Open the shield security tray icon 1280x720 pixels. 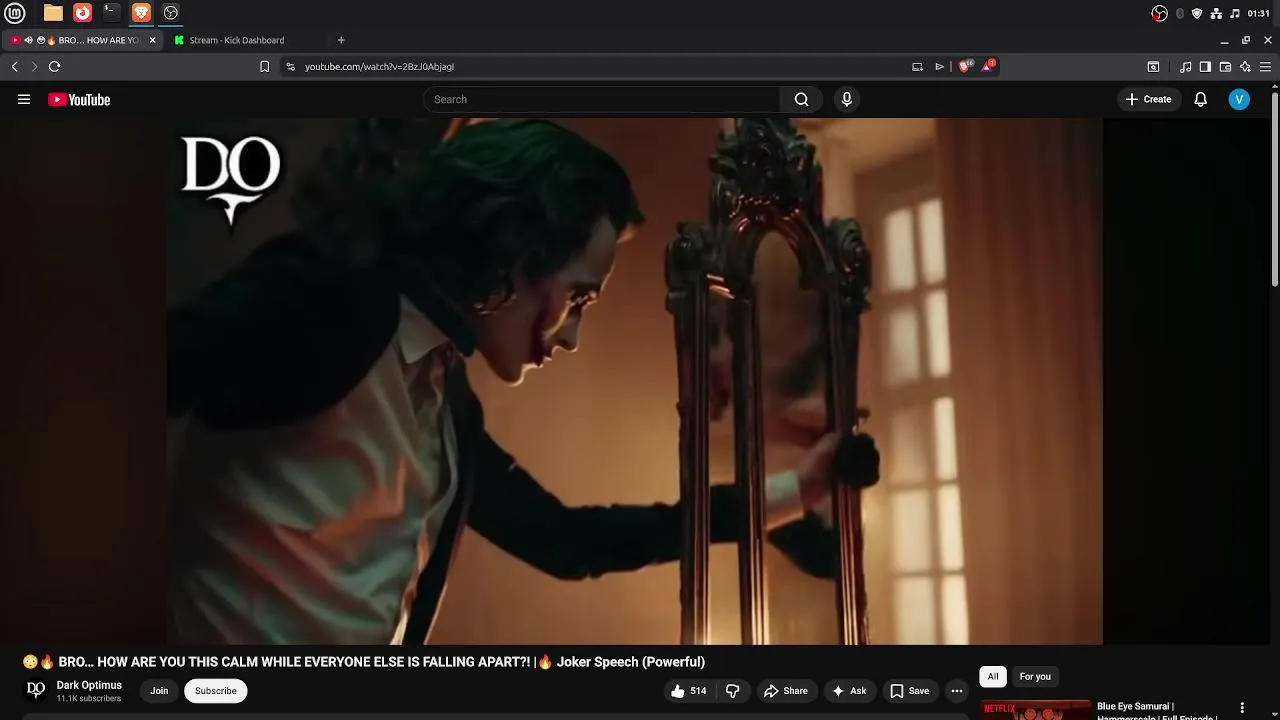pos(1197,13)
